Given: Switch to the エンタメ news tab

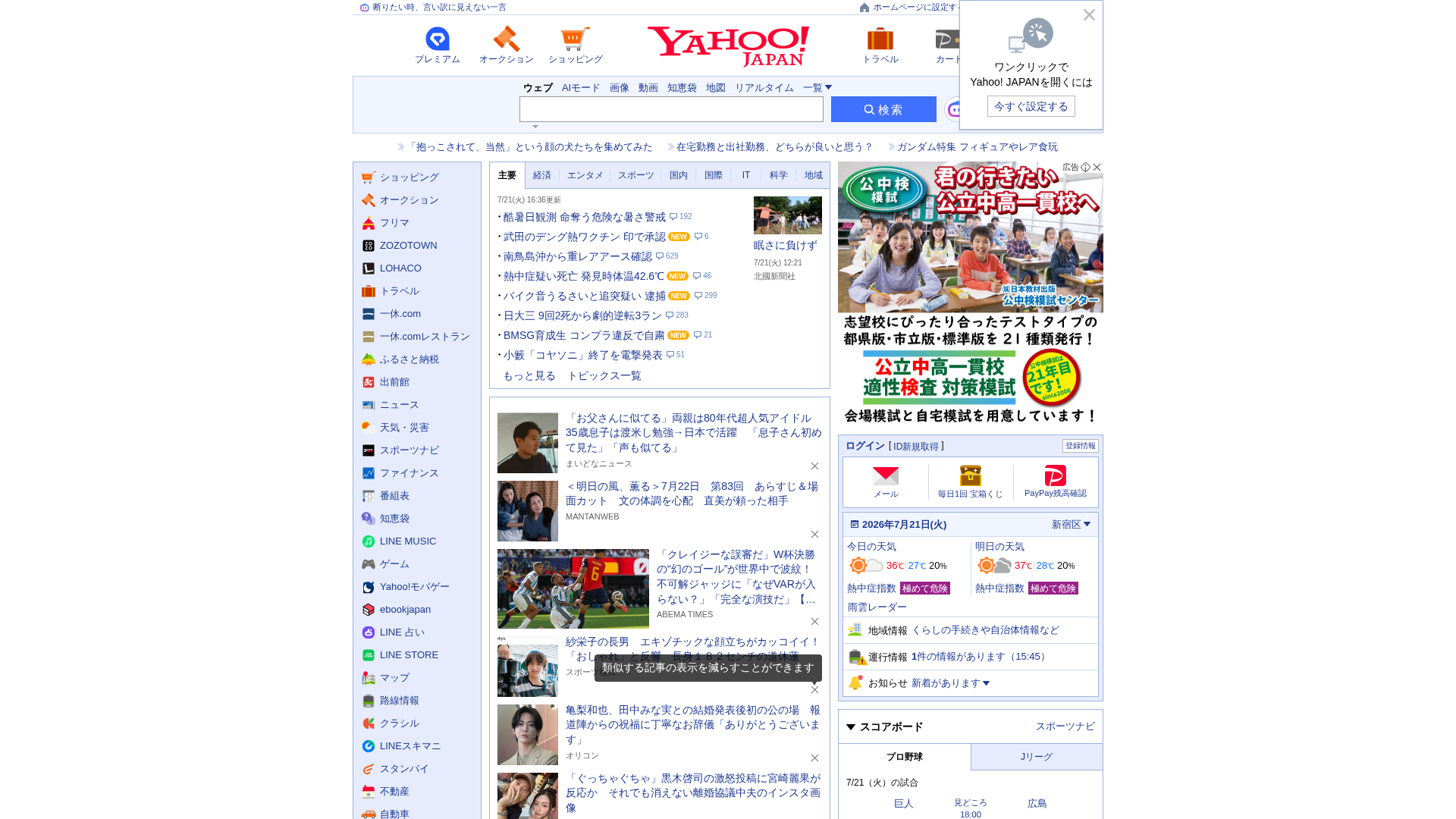Looking at the screenshot, I should (x=585, y=175).
